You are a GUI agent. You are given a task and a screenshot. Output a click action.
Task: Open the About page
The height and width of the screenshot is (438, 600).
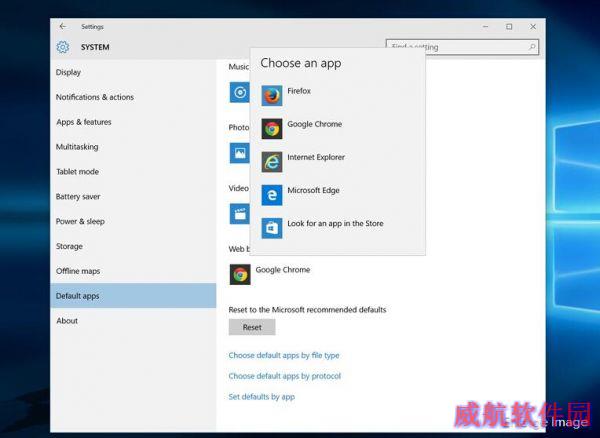pyautogui.click(x=133, y=321)
